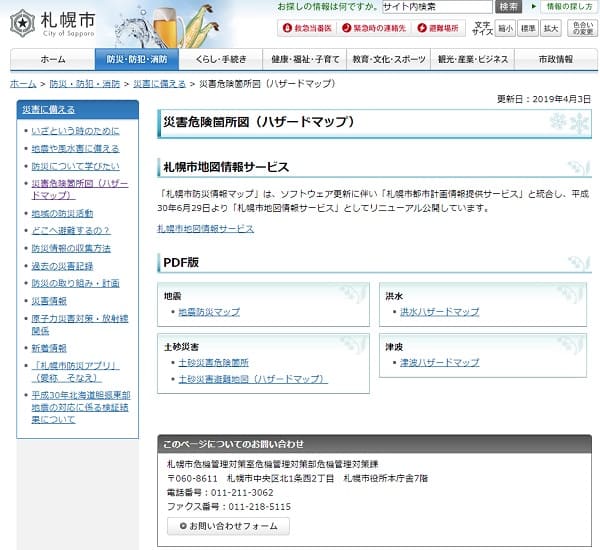Open the 洪水ハザードマップ PDF link
Screen dimensions: 600x550
click(x=439, y=312)
